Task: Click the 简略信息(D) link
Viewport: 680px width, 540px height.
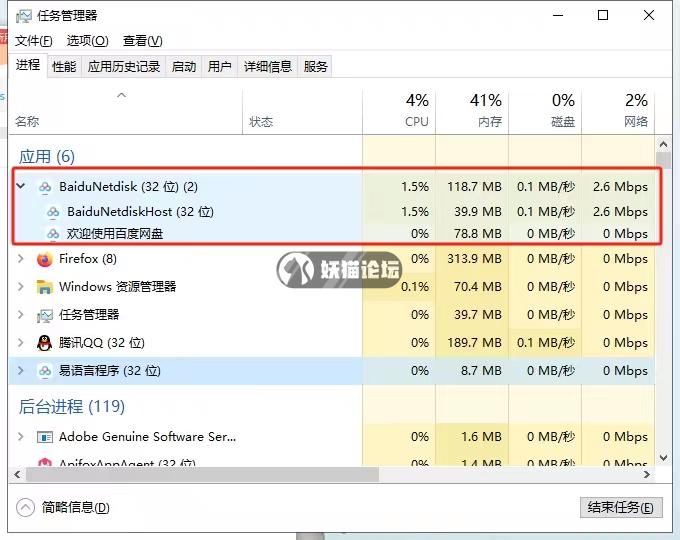Action: (x=75, y=507)
